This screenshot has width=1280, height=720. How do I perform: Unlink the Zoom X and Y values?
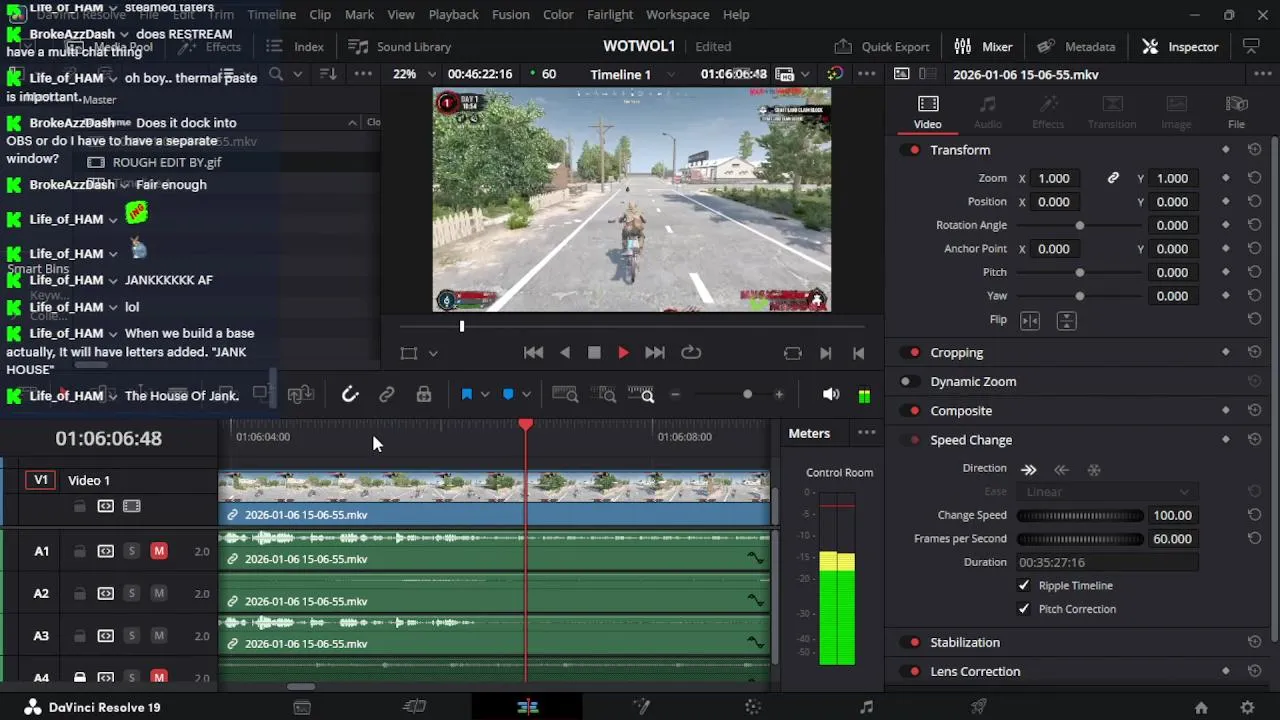pos(1113,178)
